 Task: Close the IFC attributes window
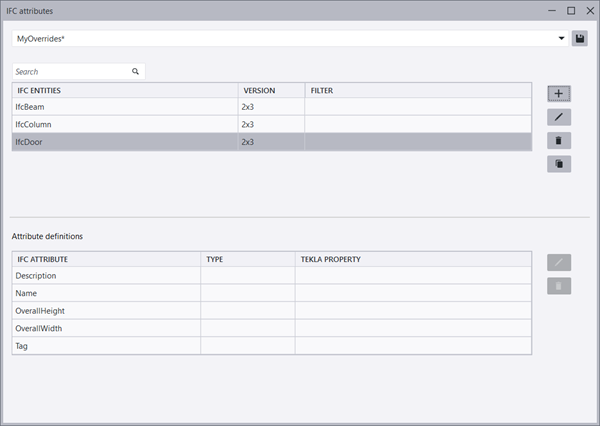point(590,11)
